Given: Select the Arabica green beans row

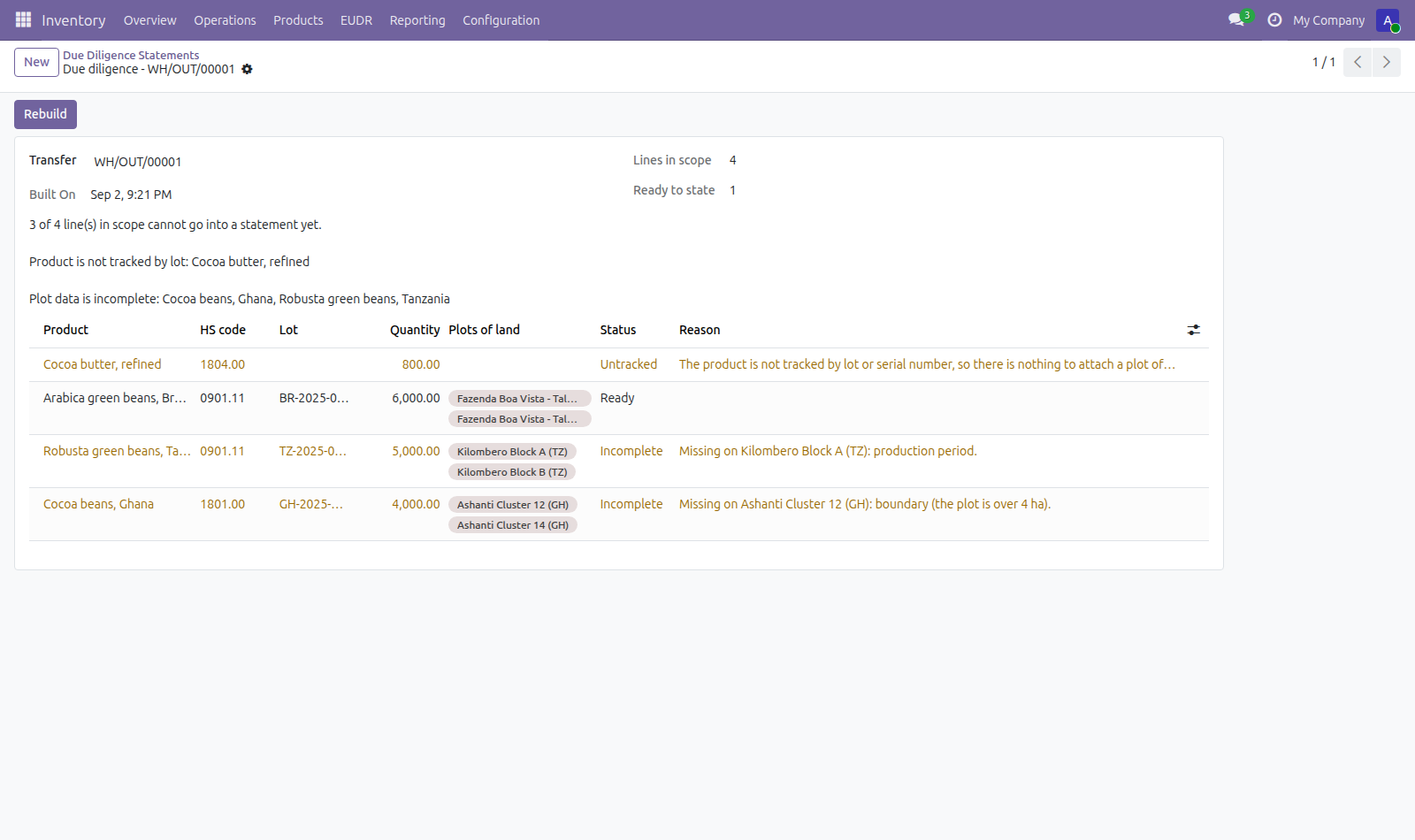Looking at the screenshot, I should click(x=619, y=409).
